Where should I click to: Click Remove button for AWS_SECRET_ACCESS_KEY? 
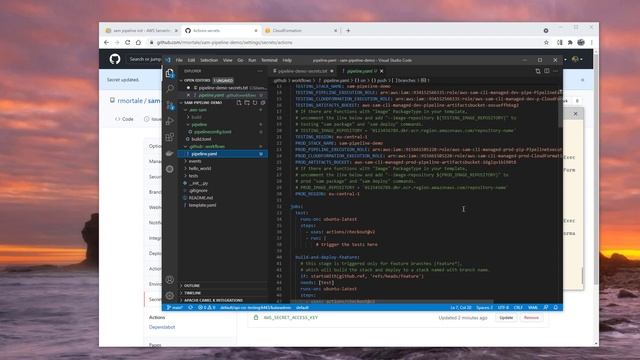point(531,318)
